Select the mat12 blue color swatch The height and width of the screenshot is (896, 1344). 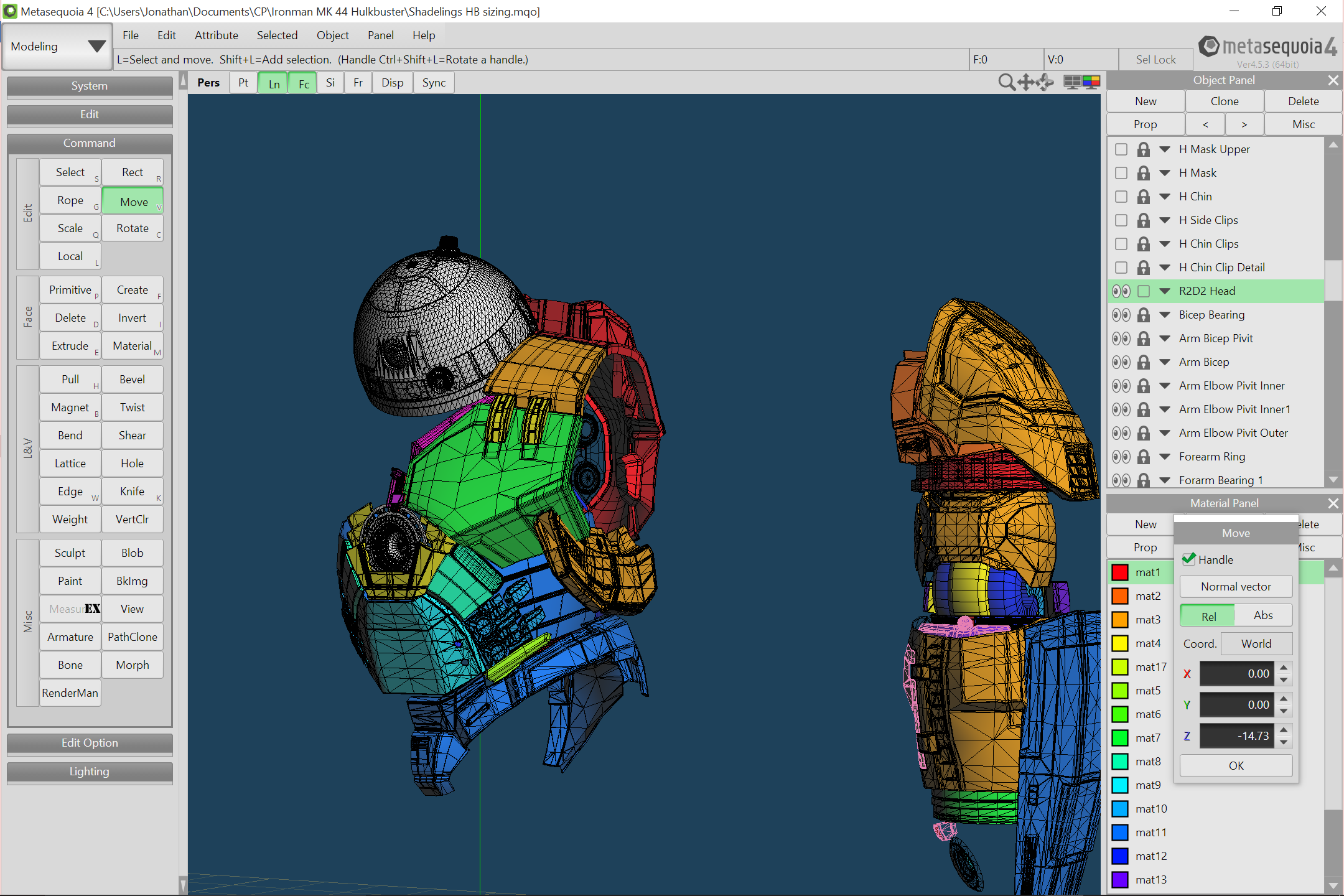pyautogui.click(x=1120, y=856)
